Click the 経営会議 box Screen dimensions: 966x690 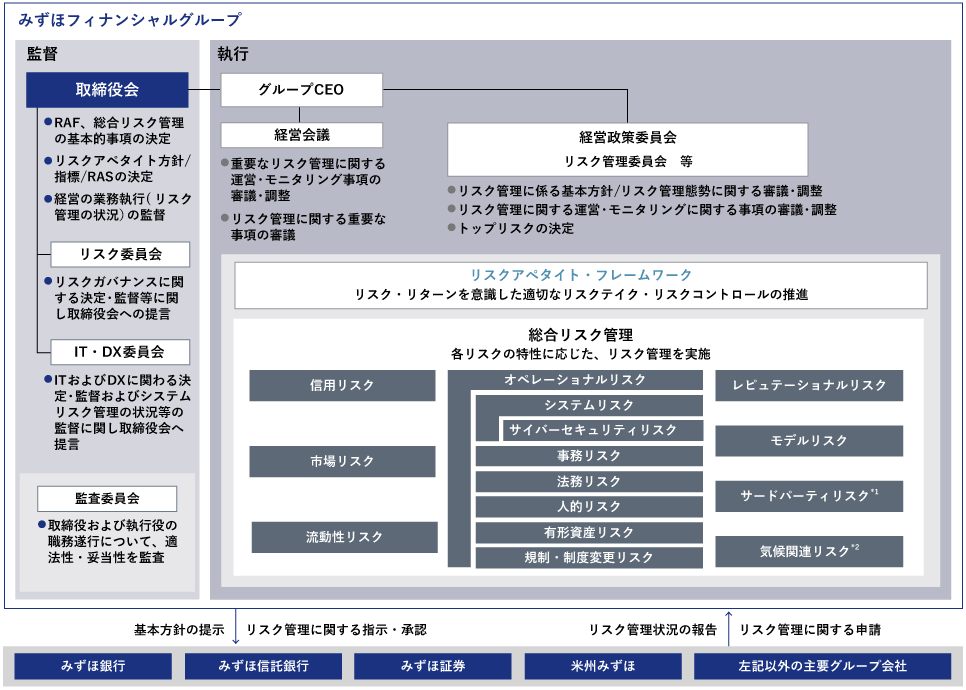tap(301, 135)
